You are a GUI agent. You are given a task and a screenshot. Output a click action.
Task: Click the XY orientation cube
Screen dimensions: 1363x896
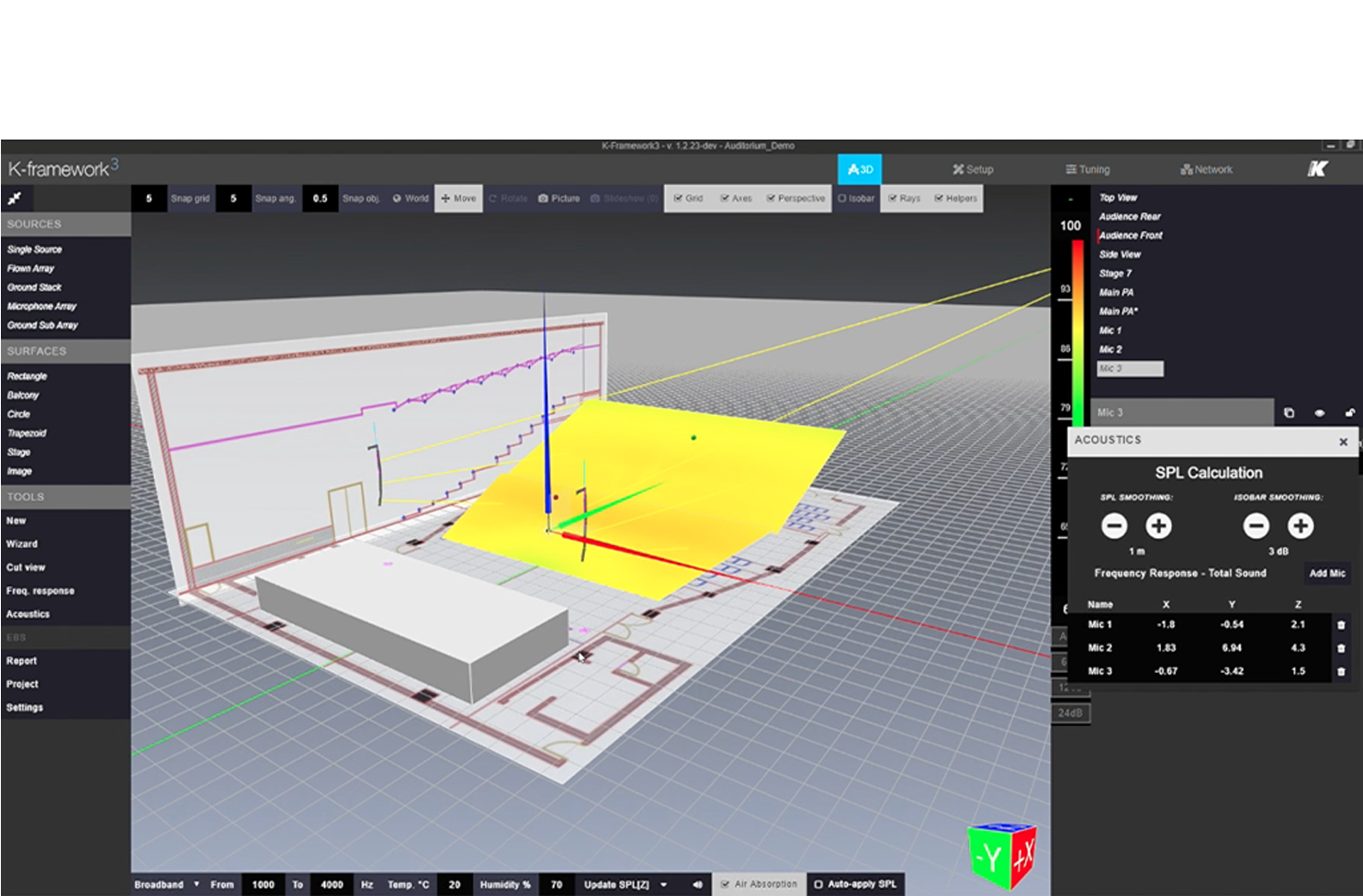click(x=1001, y=857)
